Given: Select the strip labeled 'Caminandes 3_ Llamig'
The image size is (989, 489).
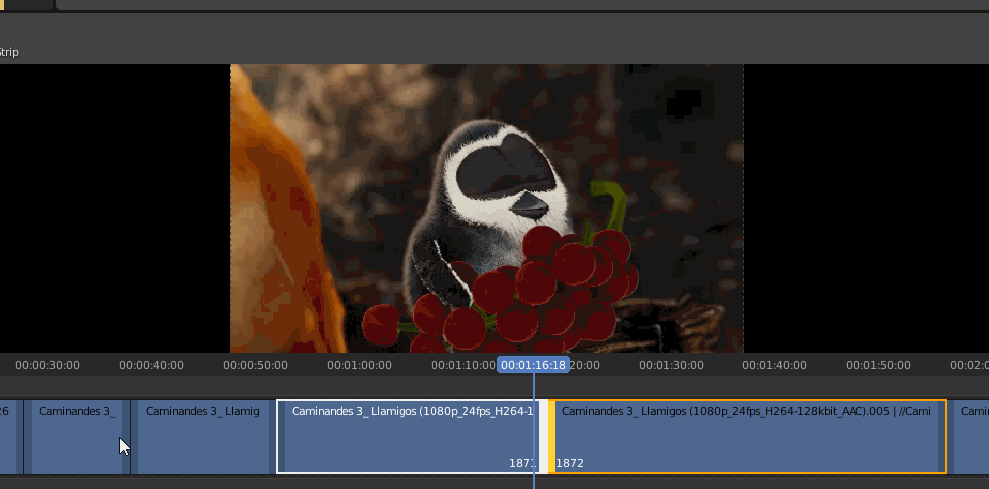Looking at the screenshot, I should (202, 437).
